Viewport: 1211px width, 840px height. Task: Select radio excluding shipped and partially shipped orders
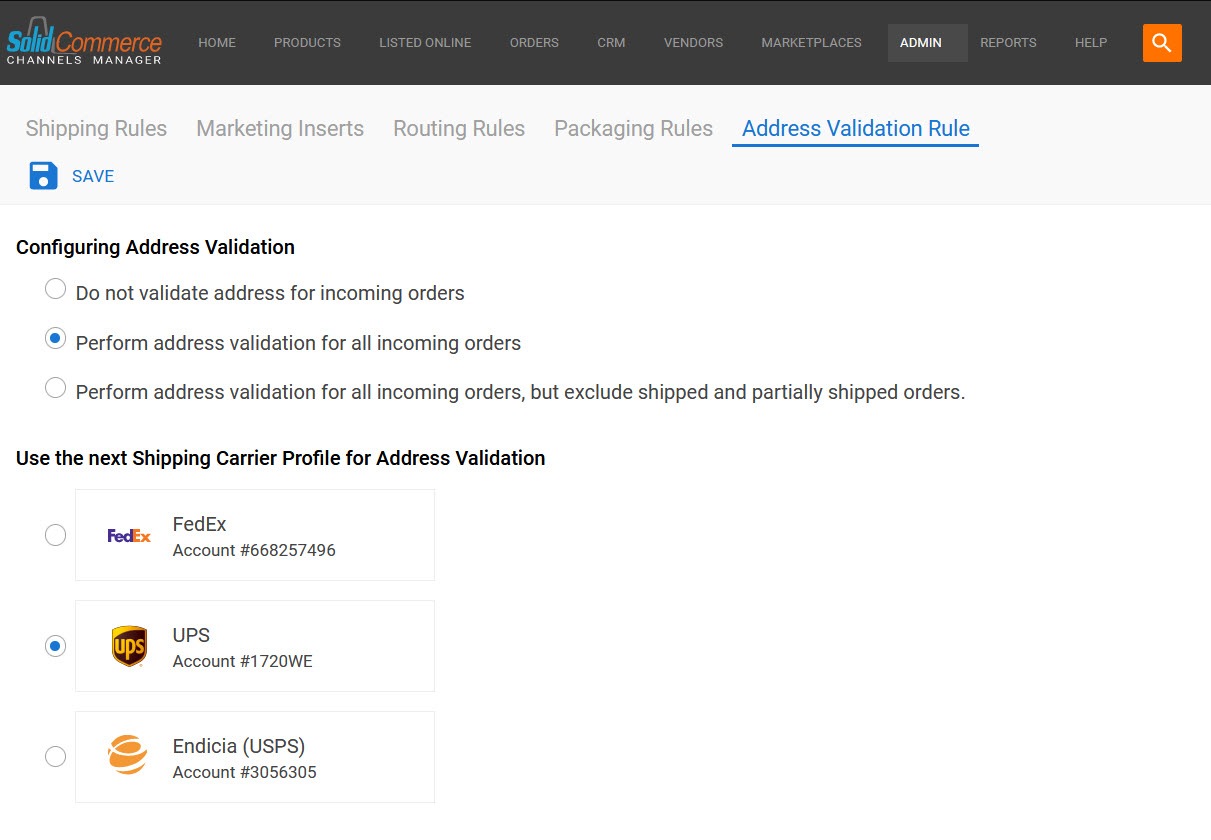pyautogui.click(x=56, y=388)
